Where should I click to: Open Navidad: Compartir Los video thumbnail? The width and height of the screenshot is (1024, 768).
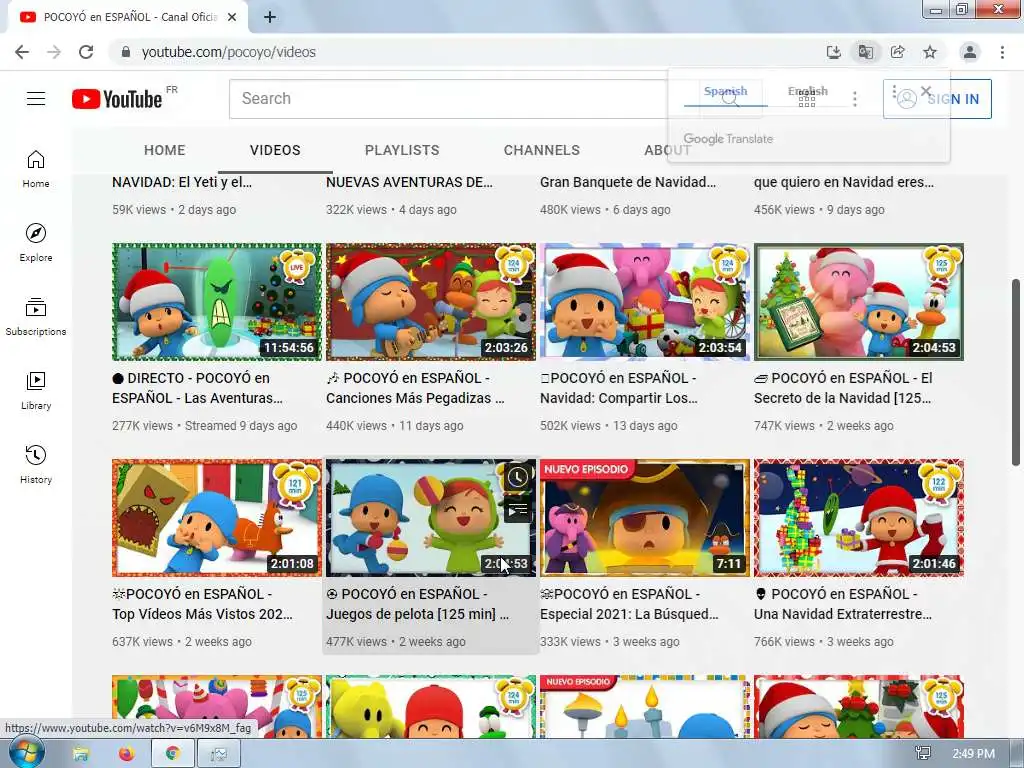tap(645, 302)
